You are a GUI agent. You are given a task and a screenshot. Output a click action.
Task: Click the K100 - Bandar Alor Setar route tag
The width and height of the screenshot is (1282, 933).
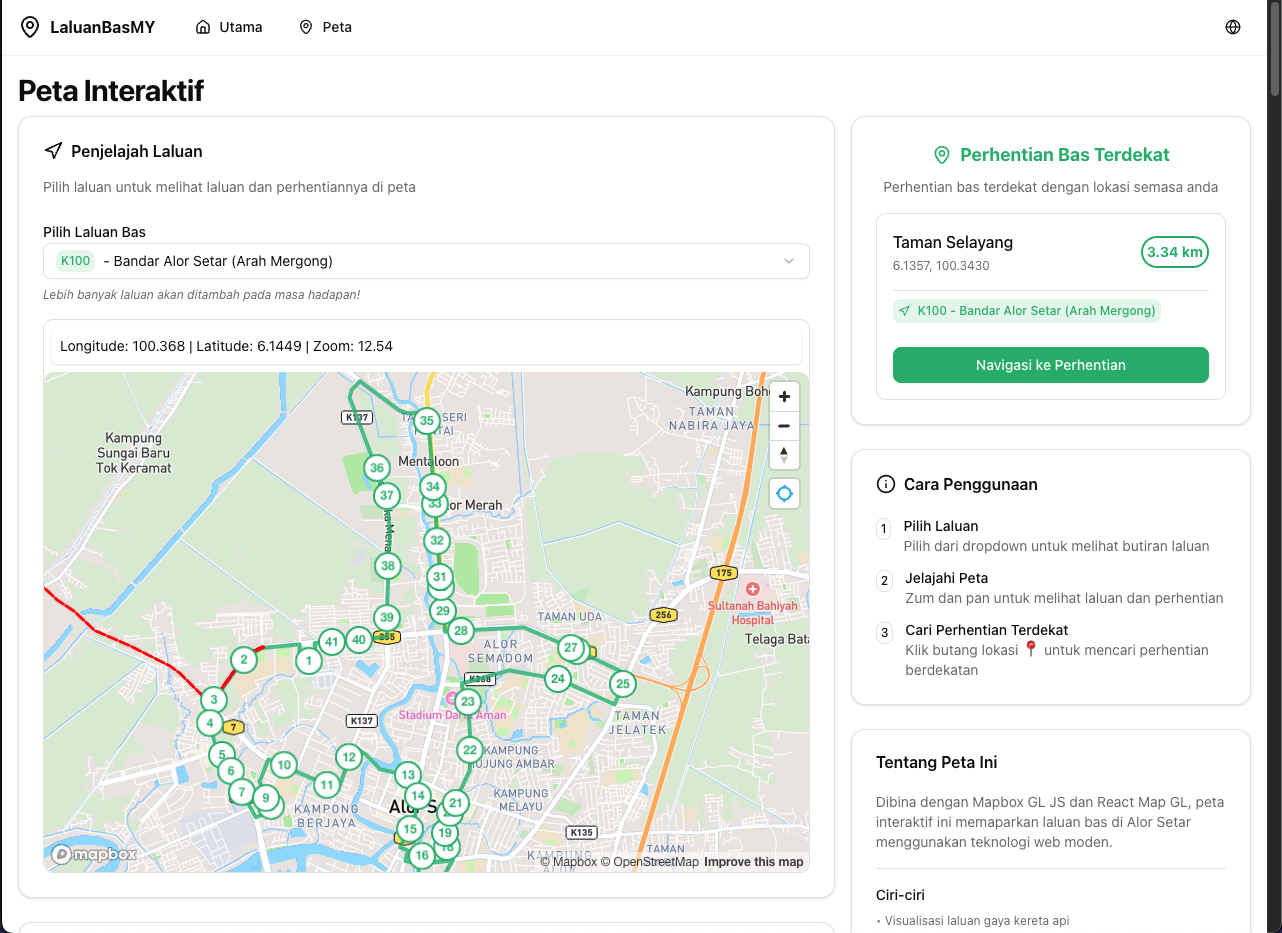1027,311
